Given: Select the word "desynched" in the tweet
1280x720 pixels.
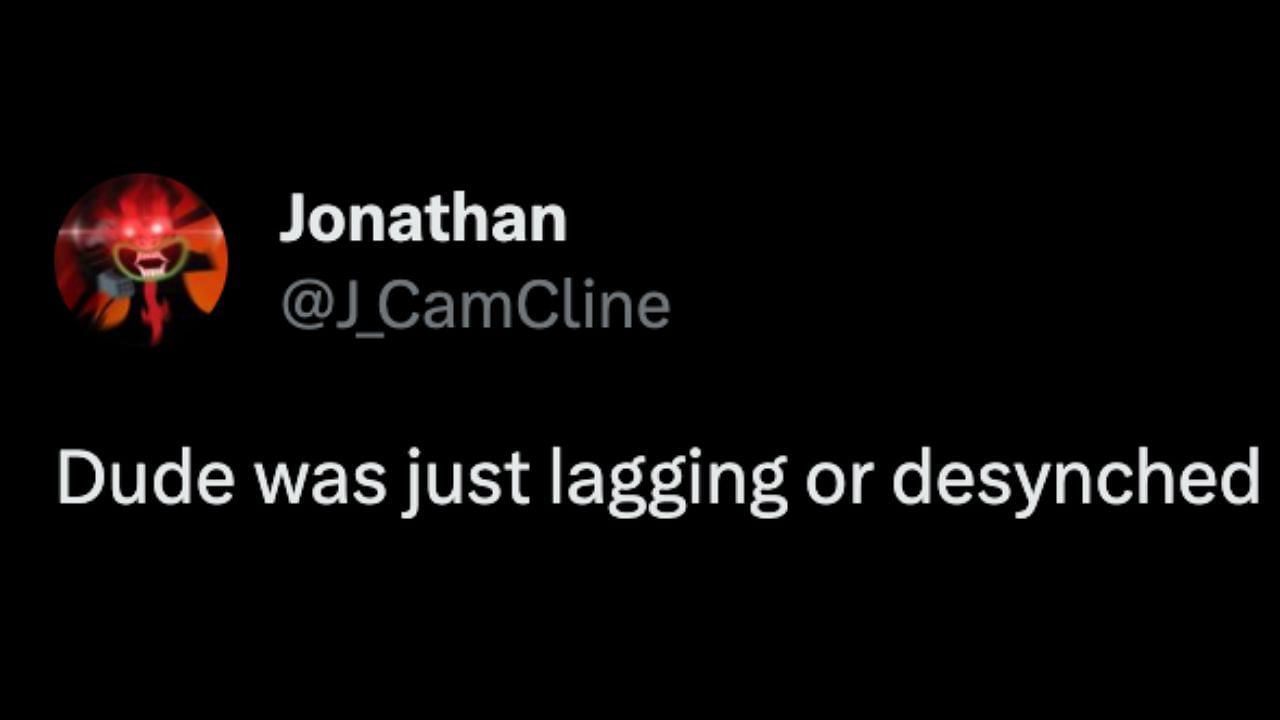Looking at the screenshot, I should (x=1075, y=478).
